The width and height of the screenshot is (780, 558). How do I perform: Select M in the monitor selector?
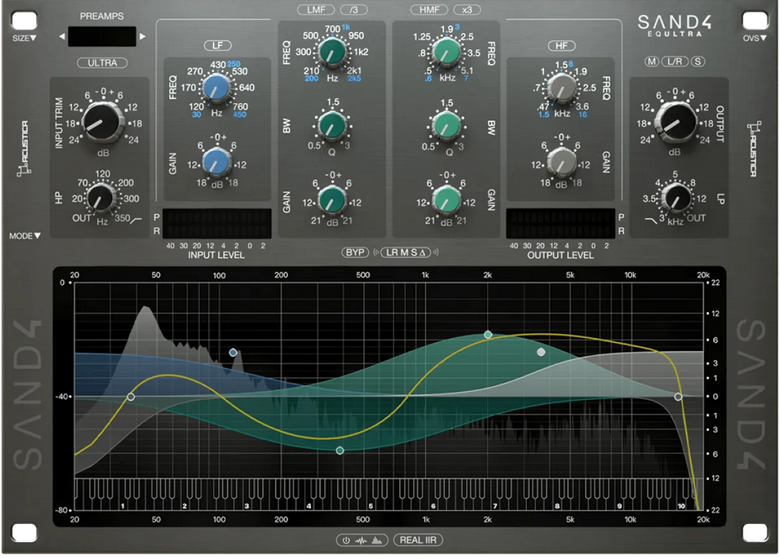[x=404, y=253]
